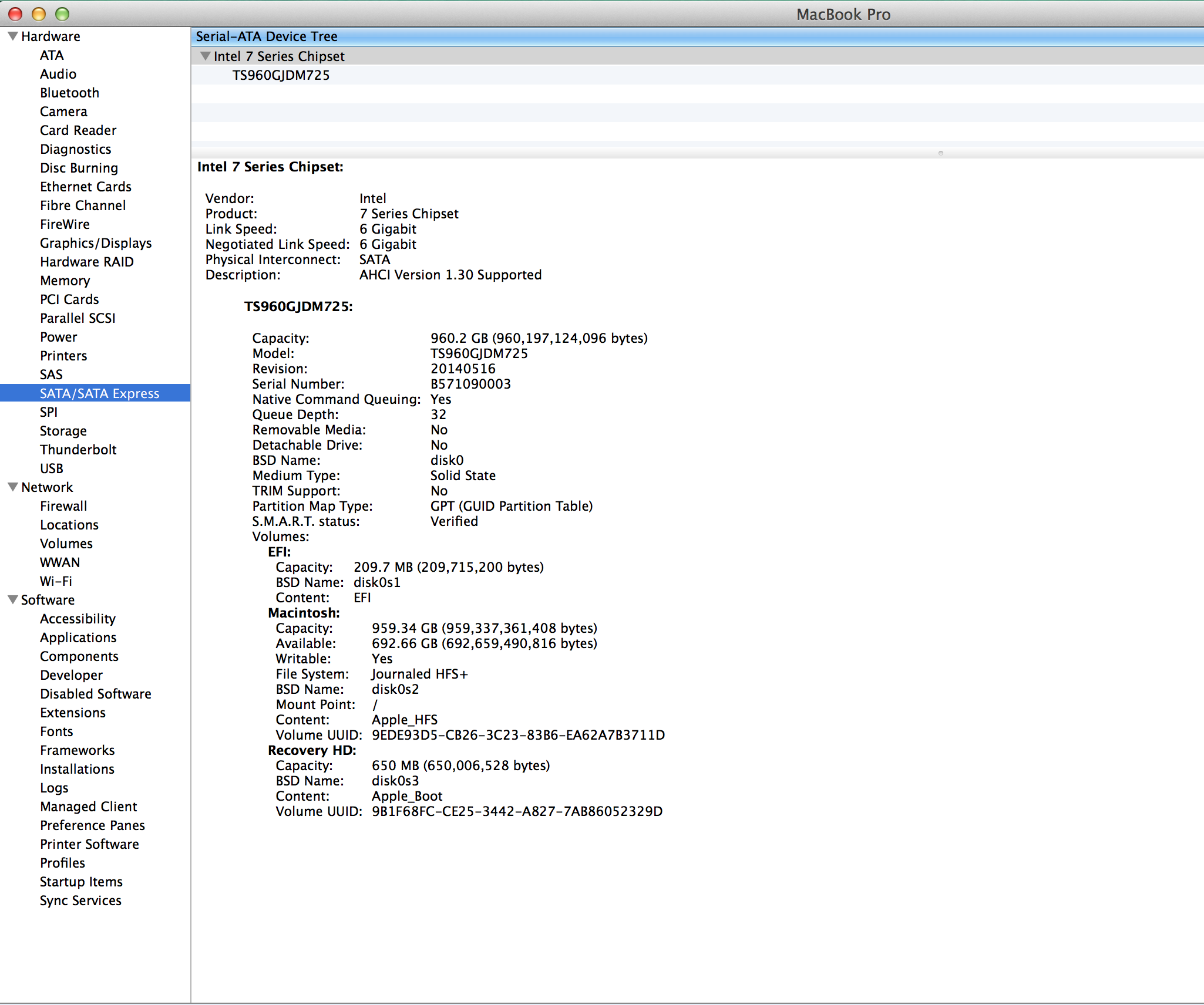The image size is (1204, 1005).
Task: Open the USB section
Action: click(52, 468)
